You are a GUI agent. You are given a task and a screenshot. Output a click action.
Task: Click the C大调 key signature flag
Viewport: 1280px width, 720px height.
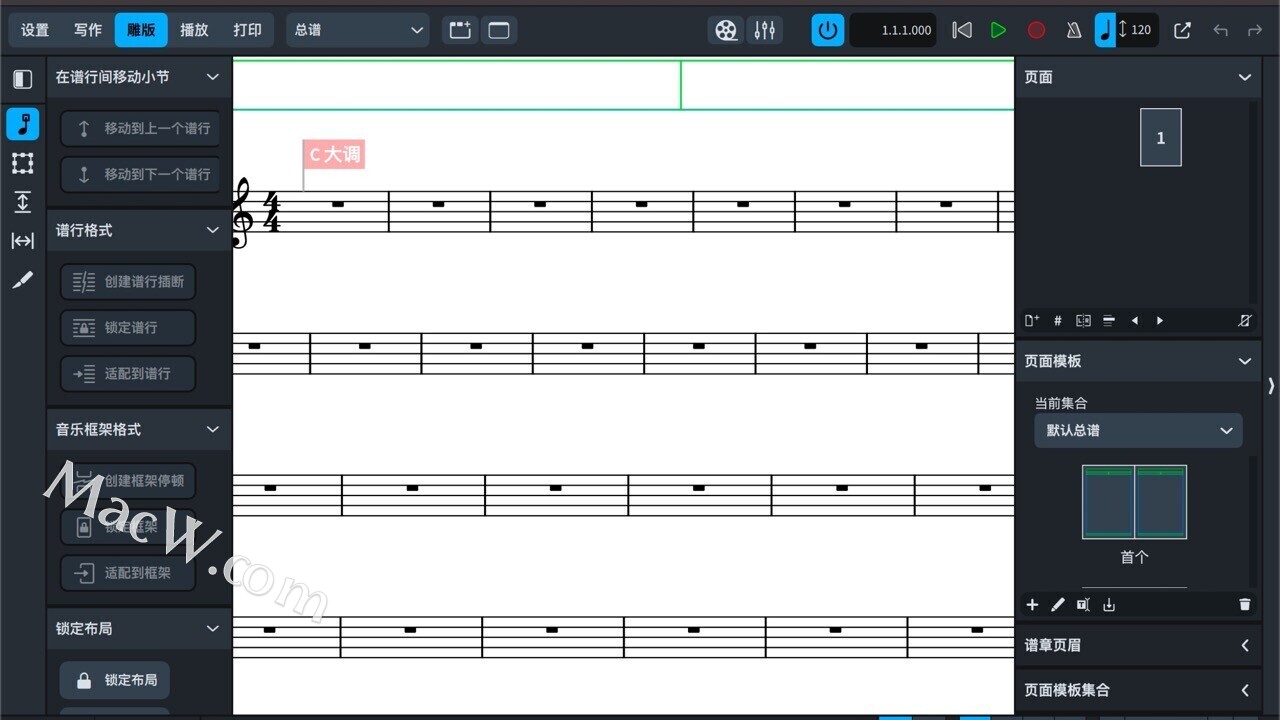coord(334,155)
